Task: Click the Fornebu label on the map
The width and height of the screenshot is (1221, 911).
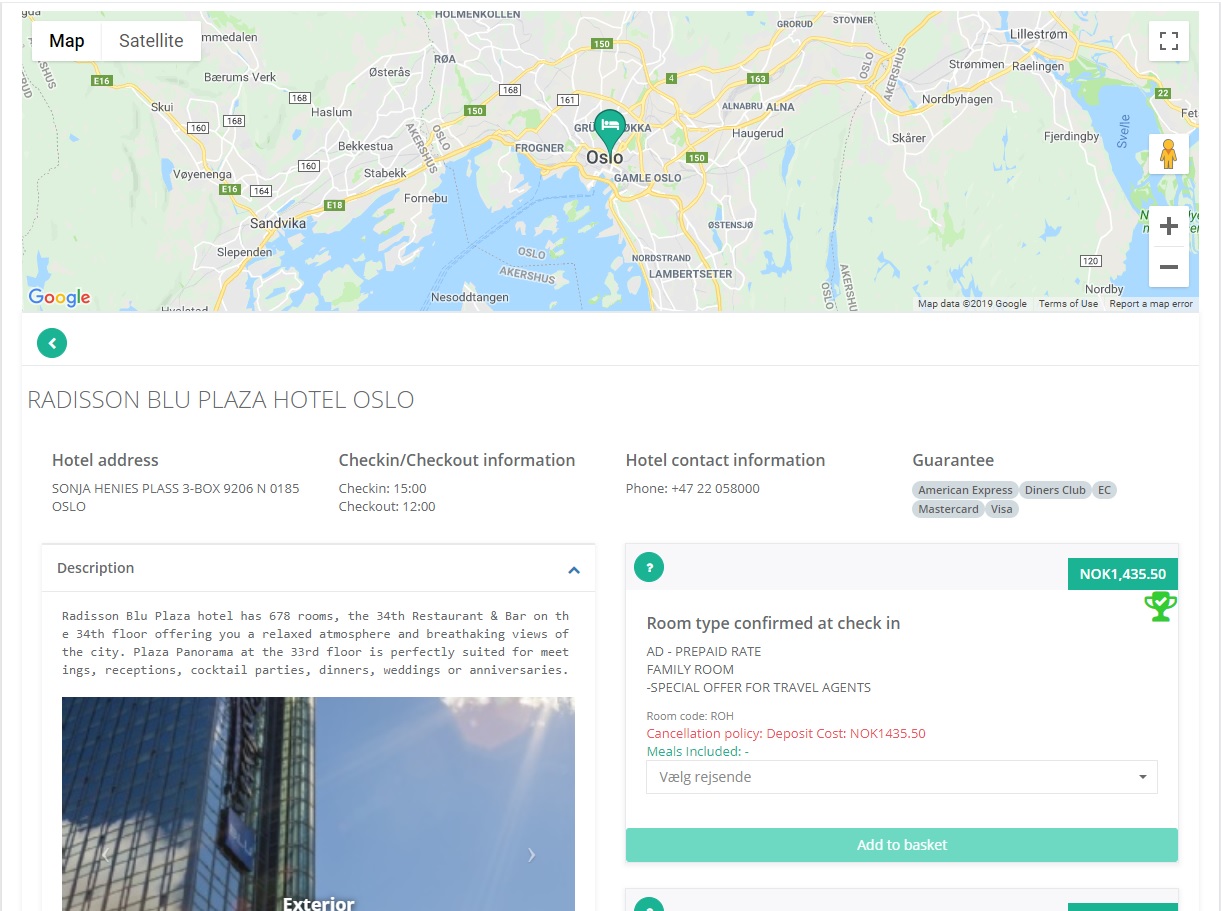Action: coord(425,198)
